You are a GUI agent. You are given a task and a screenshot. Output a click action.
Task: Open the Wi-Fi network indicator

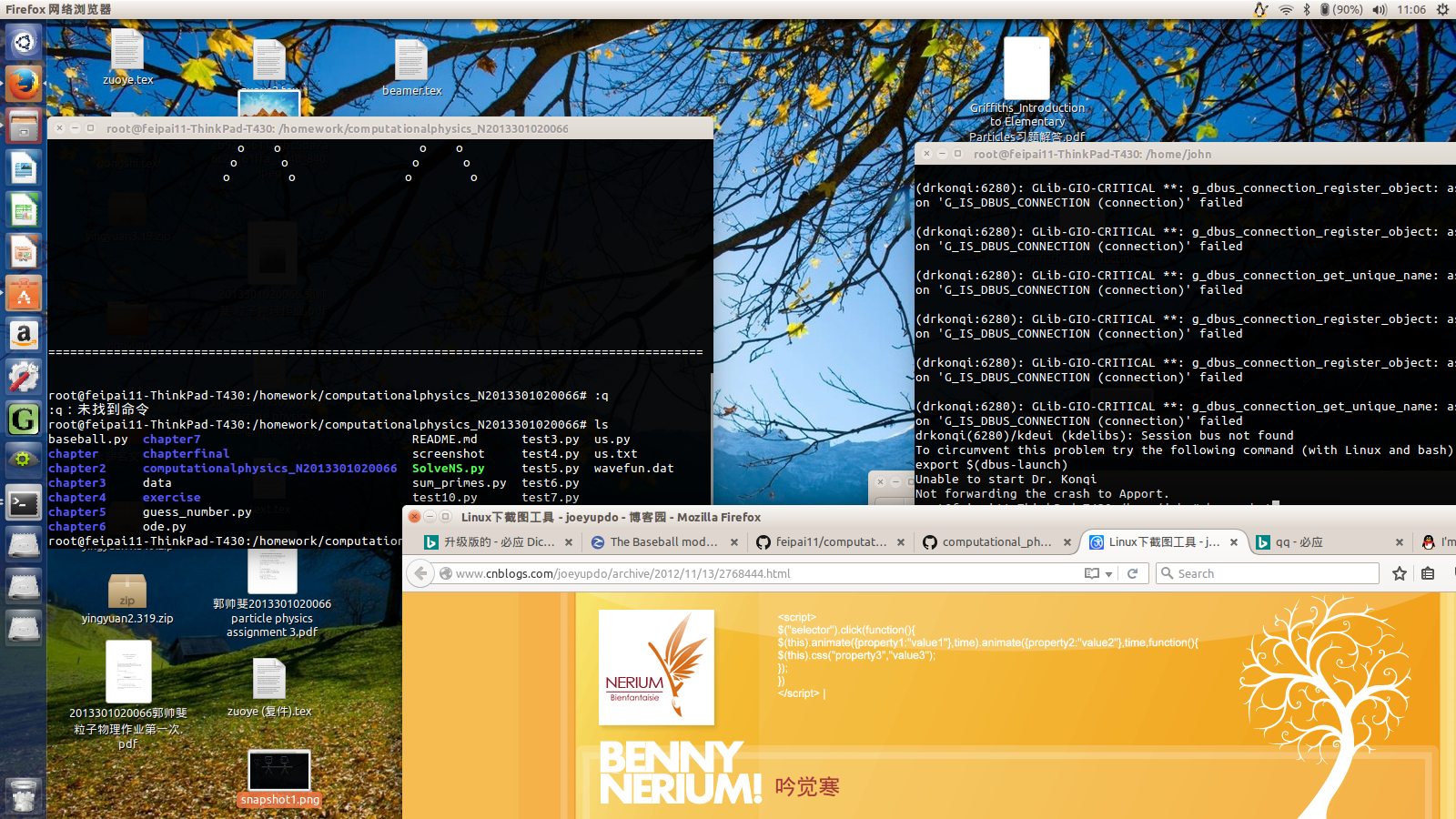[x=1286, y=10]
